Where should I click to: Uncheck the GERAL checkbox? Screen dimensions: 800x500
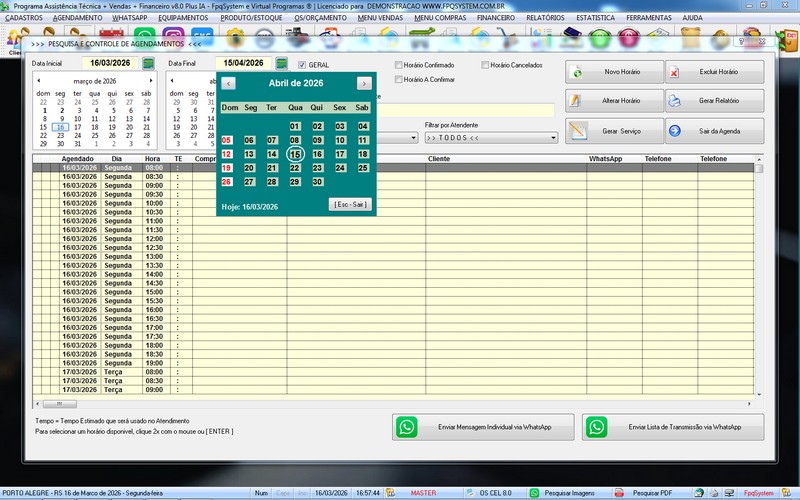click(303, 65)
